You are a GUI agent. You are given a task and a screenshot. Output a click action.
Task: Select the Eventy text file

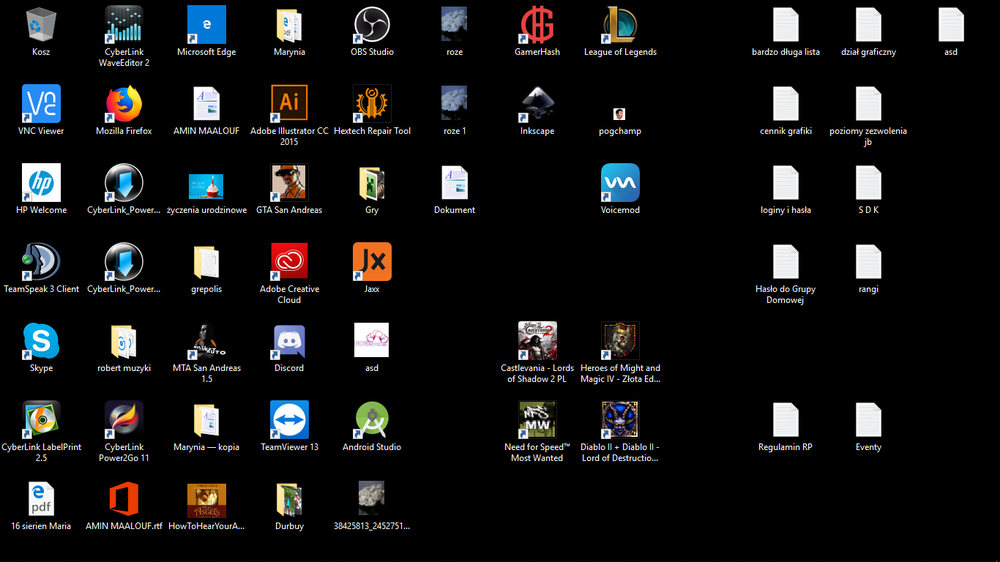click(868, 420)
